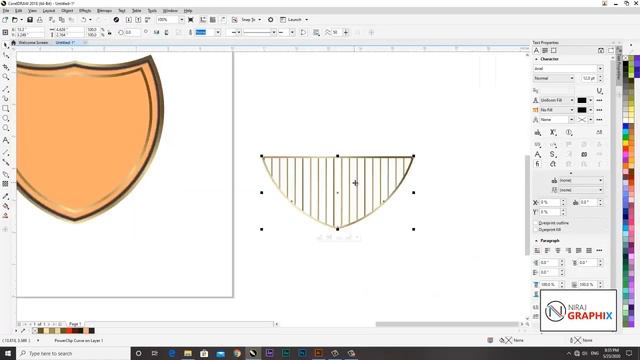Viewport: 640px width, 360px height.
Task: Switch to the Welcome Screen tab
Action: [33, 42]
